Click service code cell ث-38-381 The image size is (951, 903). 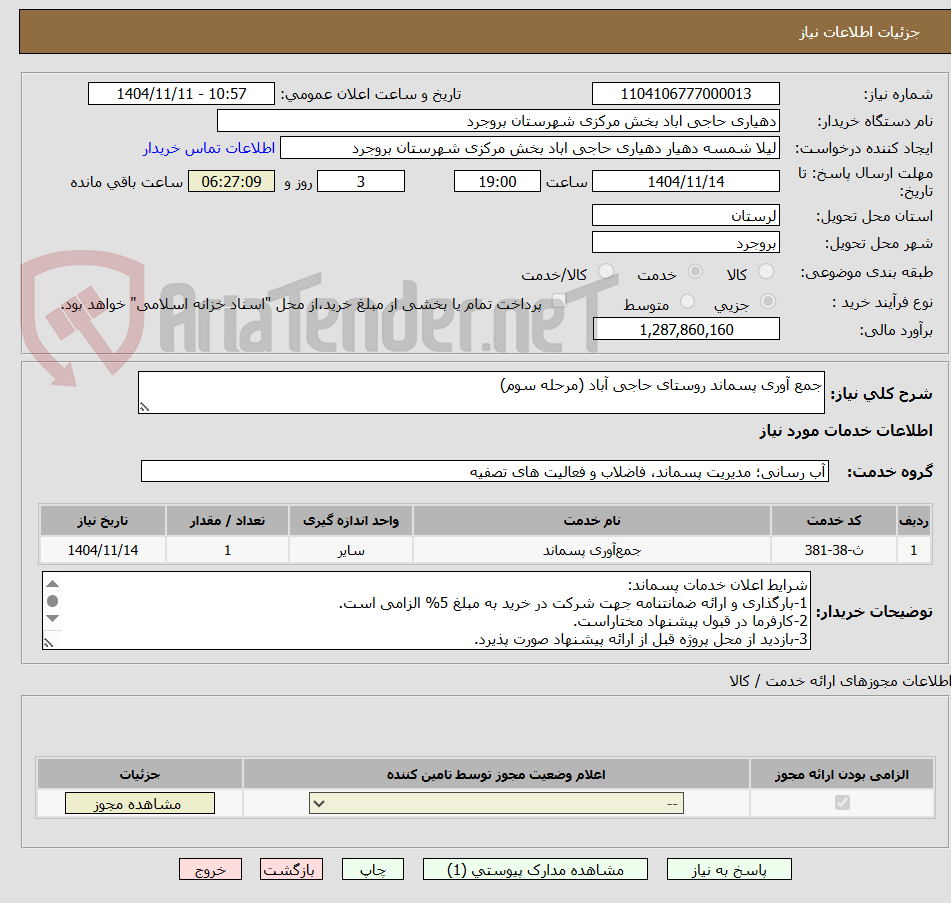coord(834,551)
